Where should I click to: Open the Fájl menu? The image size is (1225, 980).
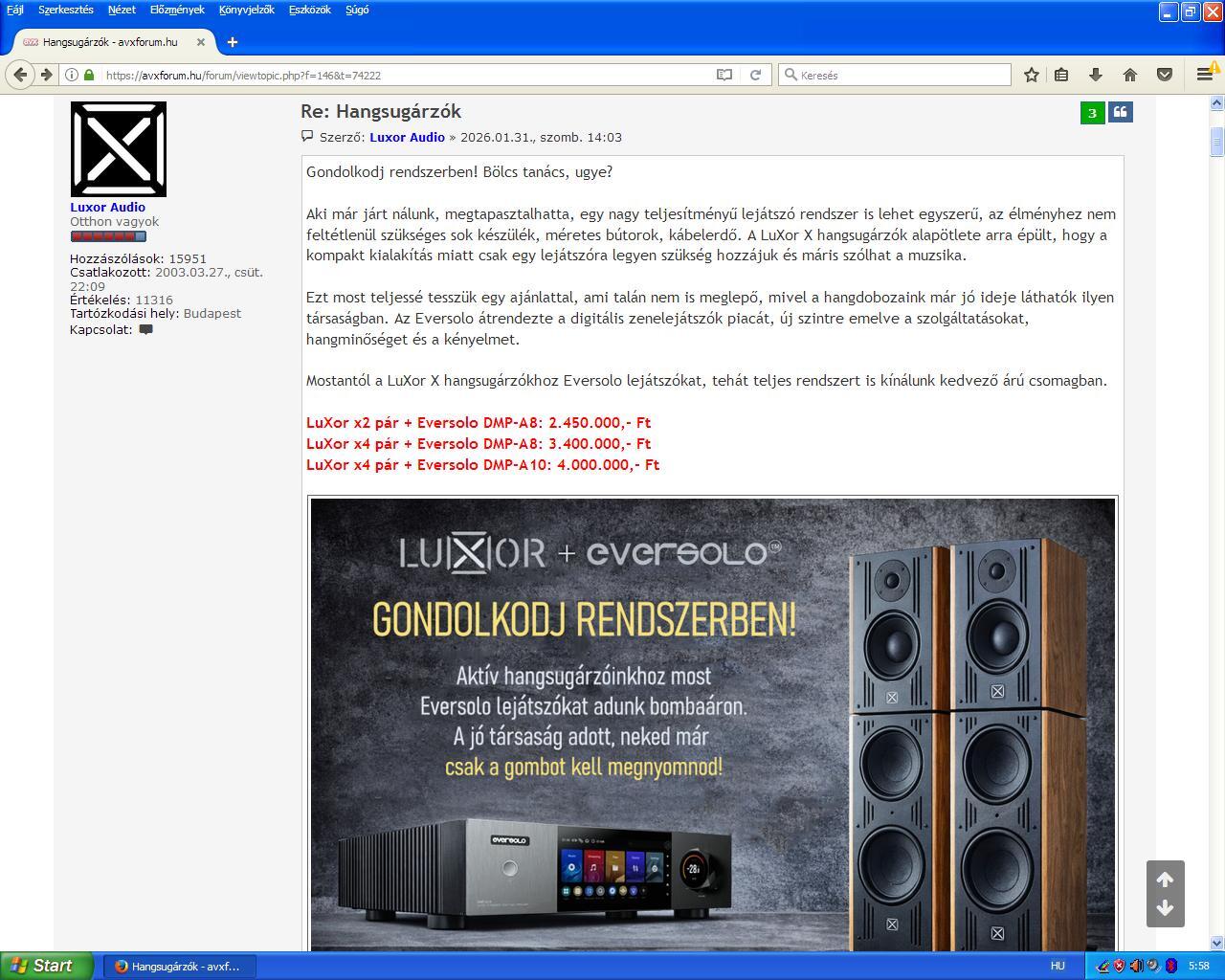pyautogui.click(x=15, y=10)
